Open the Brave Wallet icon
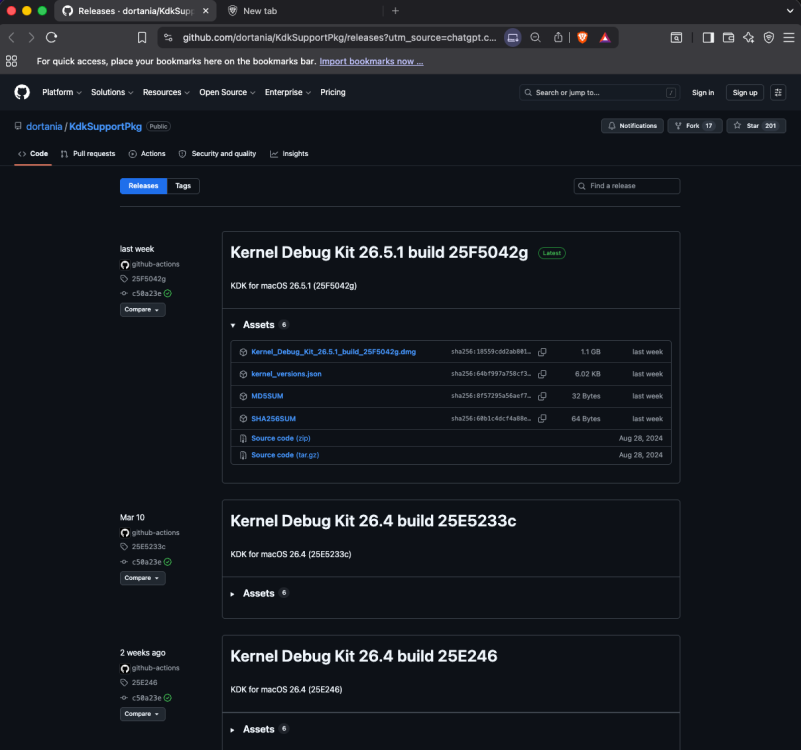801x750 pixels. (728, 37)
